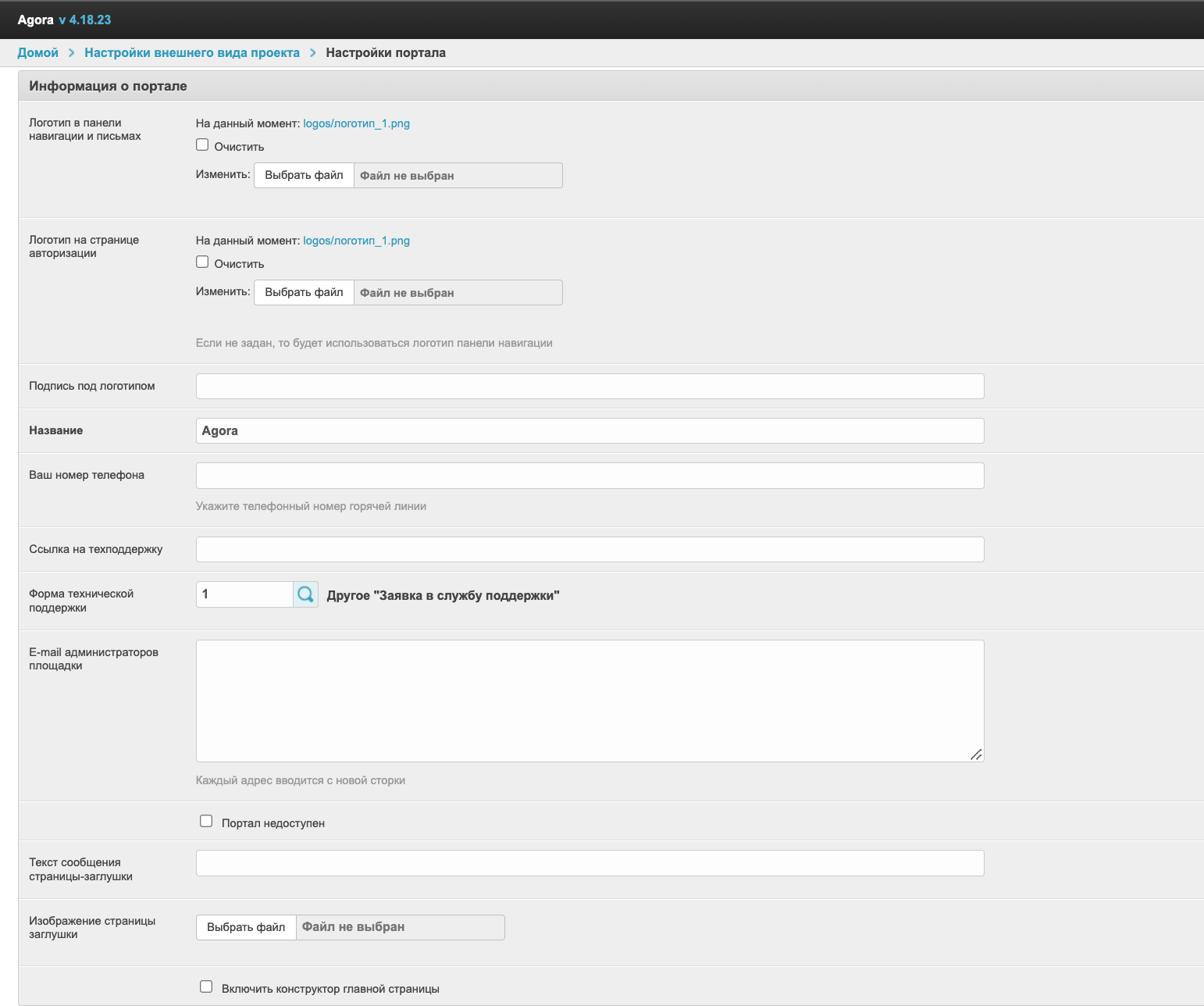Click the Ссылка на техподдержку field

[590, 549]
